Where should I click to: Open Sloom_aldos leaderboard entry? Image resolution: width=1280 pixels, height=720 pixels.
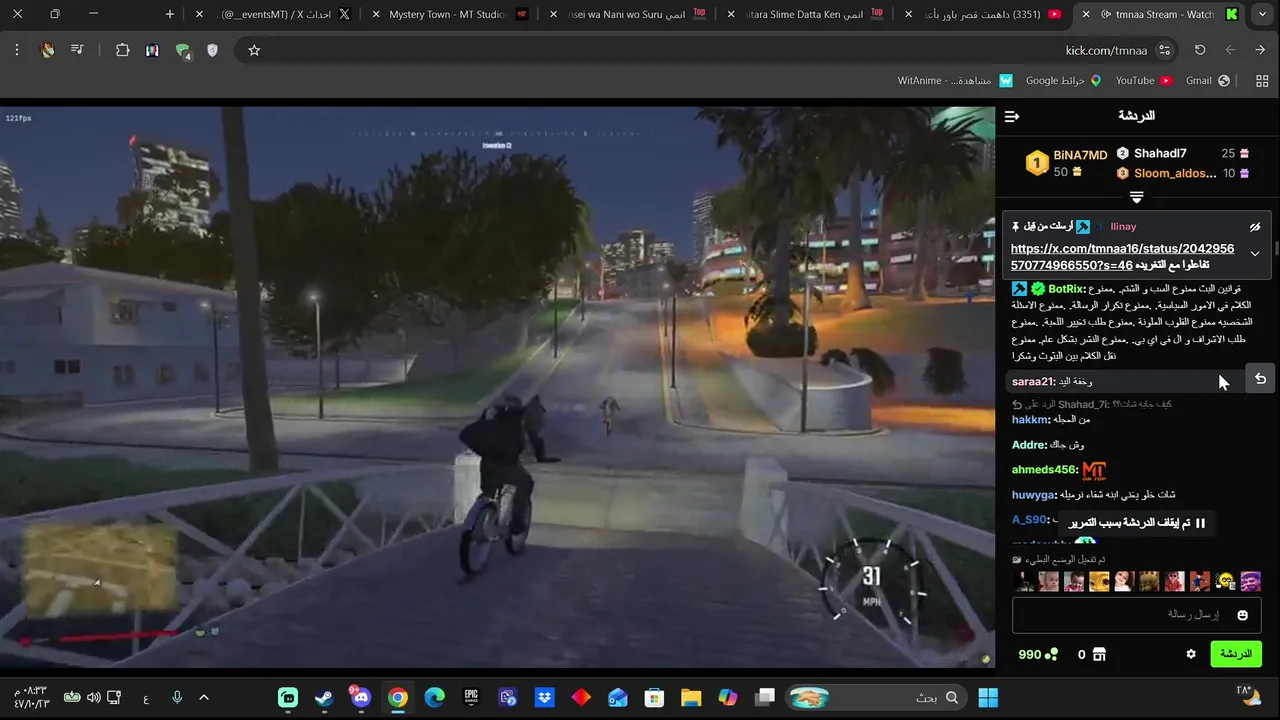click(x=1175, y=173)
